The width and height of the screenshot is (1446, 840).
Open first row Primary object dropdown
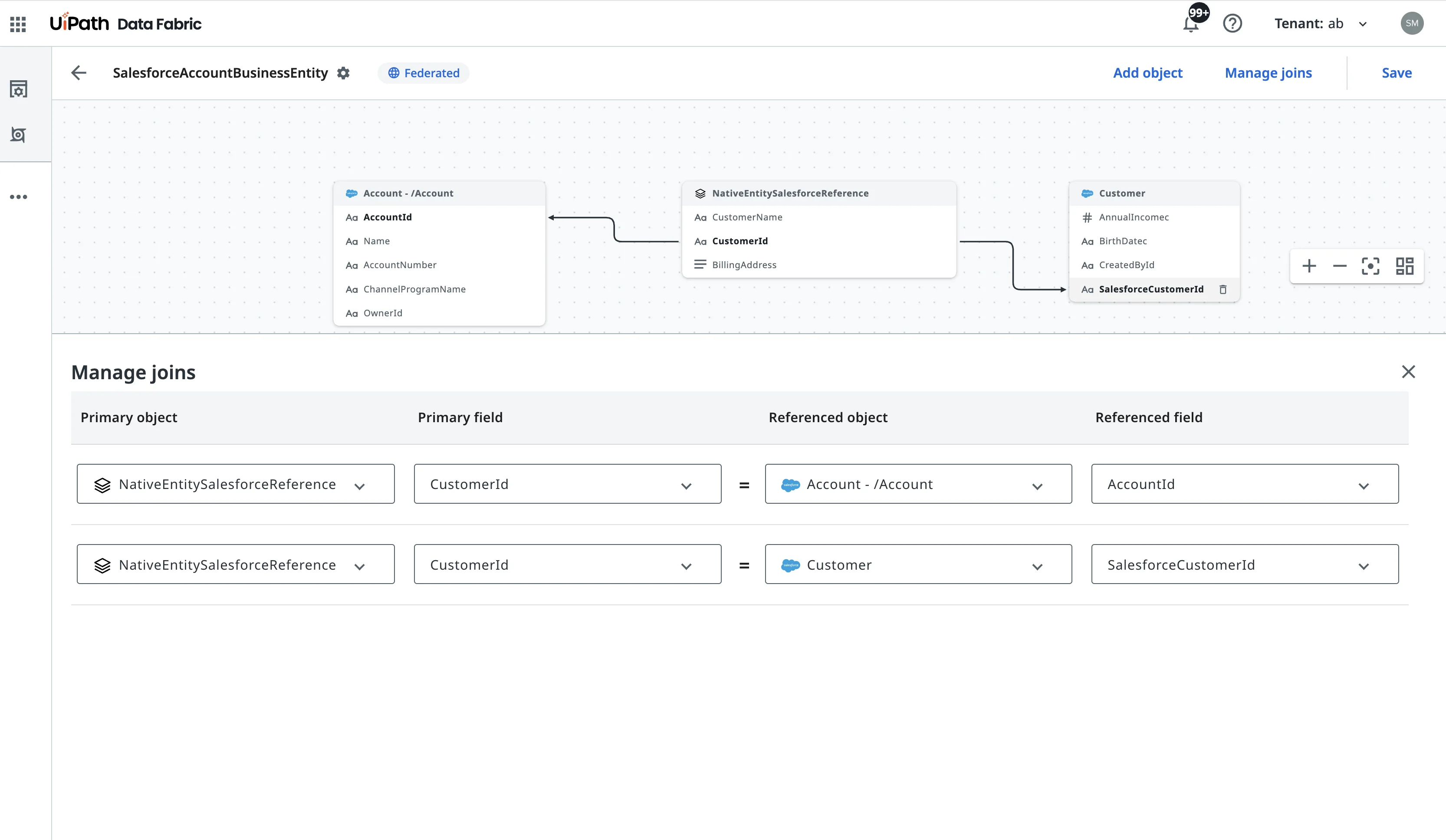pyautogui.click(x=236, y=484)
